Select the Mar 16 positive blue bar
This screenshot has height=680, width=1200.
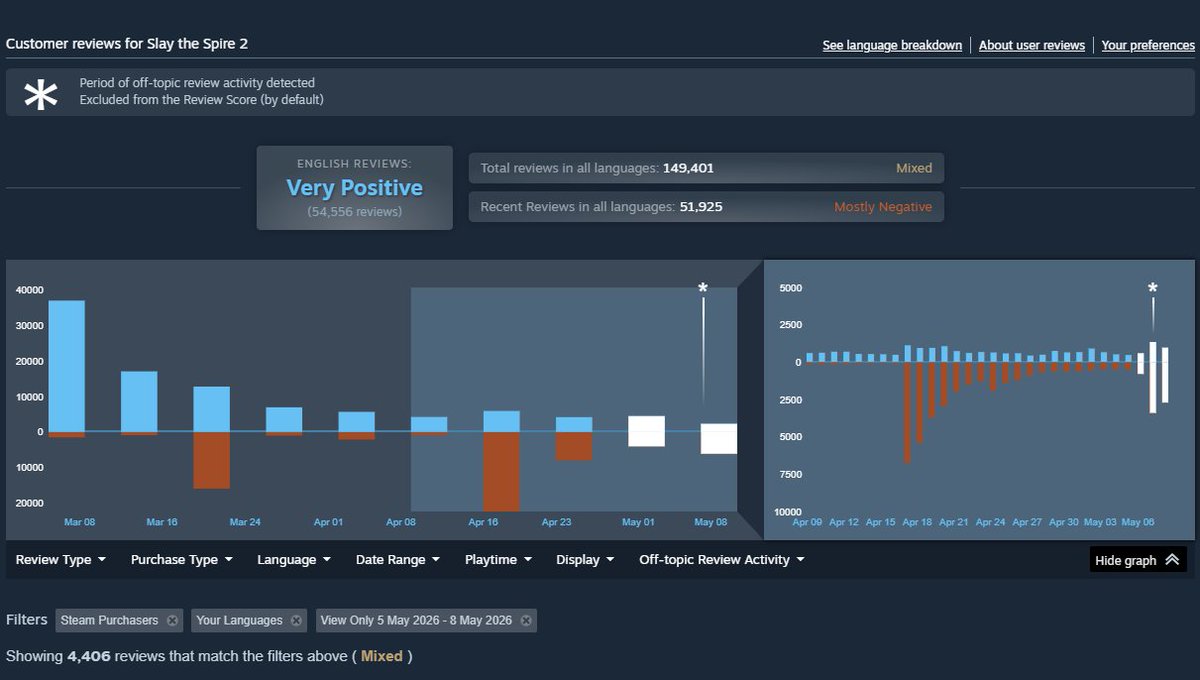pos(139,402)
